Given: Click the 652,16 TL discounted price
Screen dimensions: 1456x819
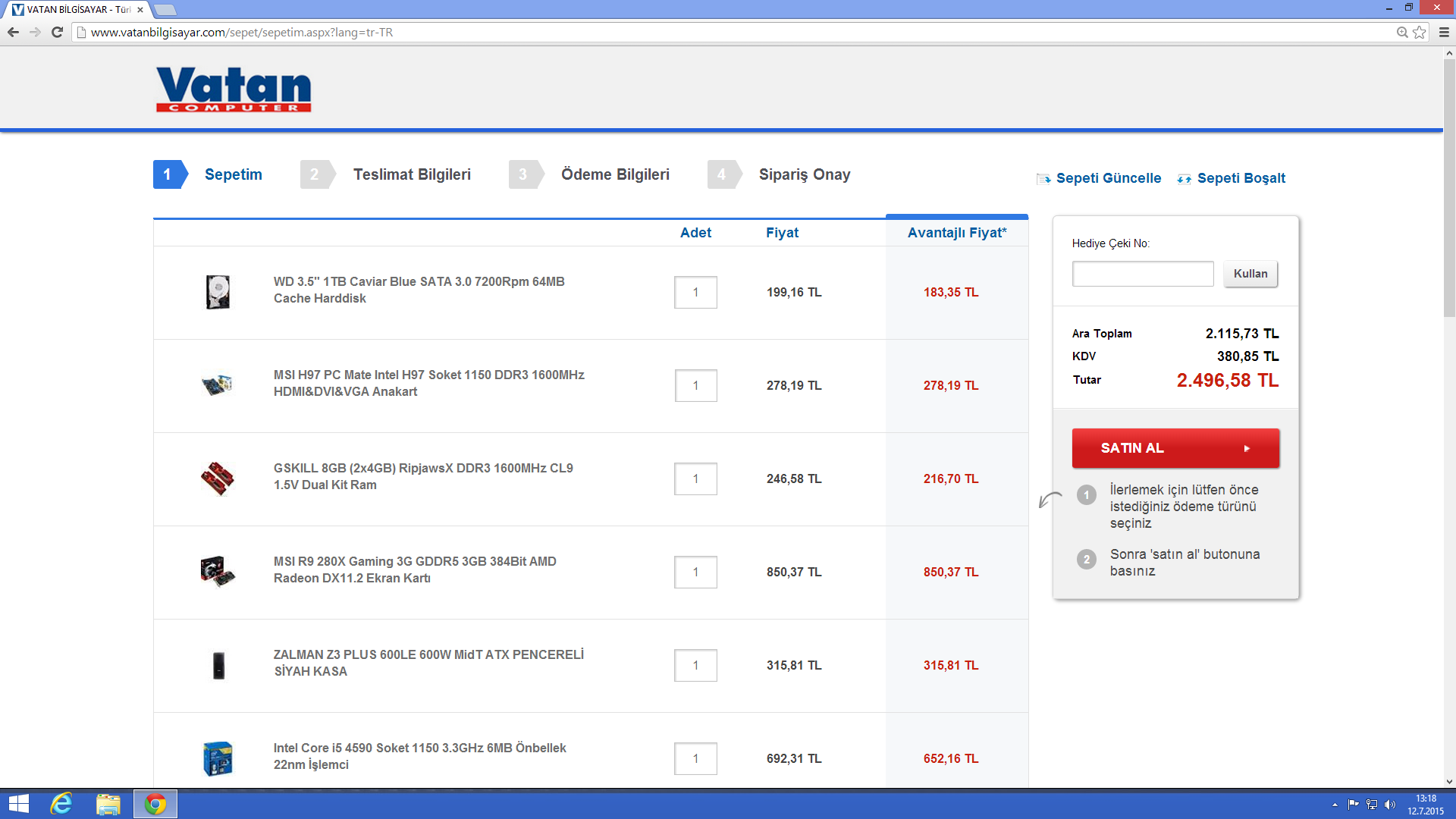Looking at the screenshot, I should coord(951,758).
